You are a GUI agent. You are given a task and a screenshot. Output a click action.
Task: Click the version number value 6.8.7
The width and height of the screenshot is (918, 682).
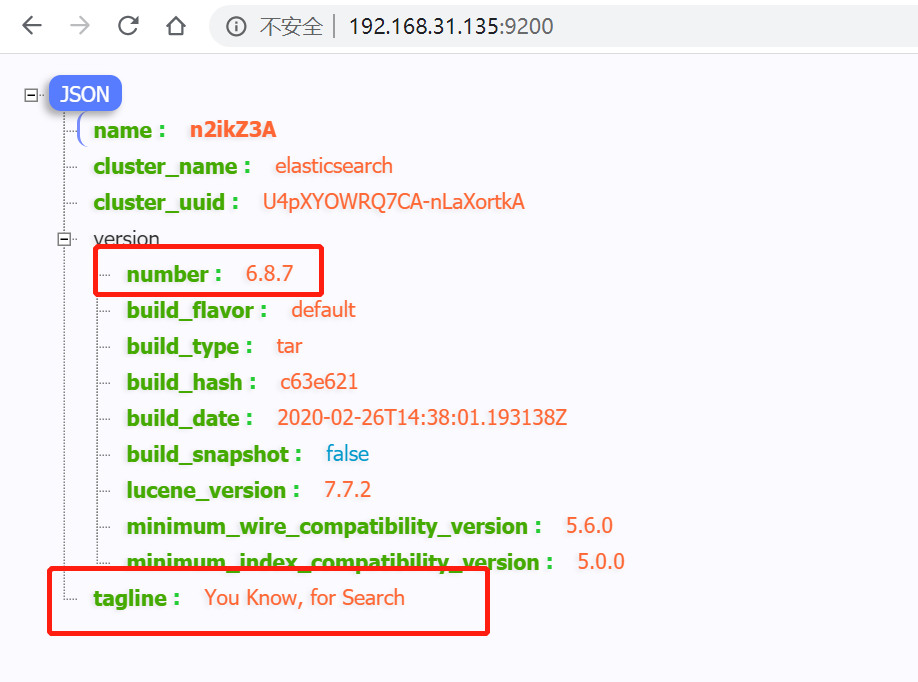click(x=269, y=273)
